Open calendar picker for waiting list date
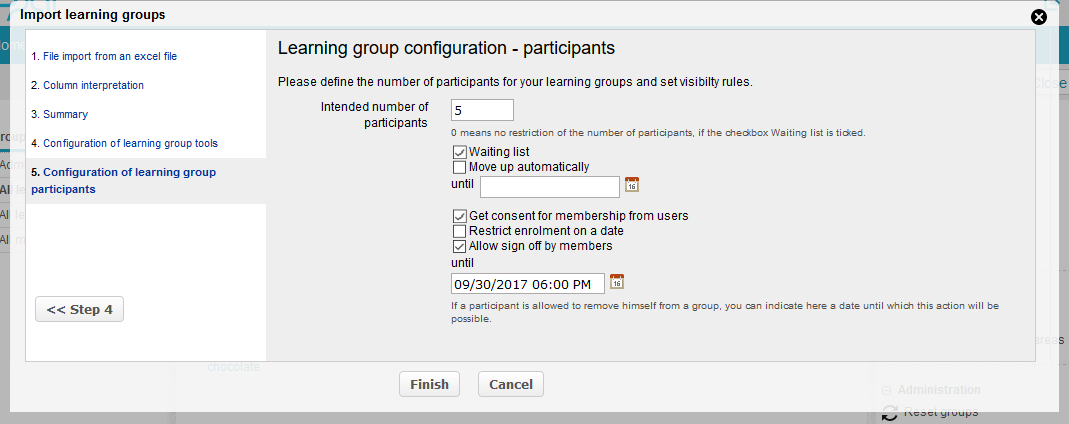Image resolution: width=1069 pixels, height=424 pixels. (631, 185)
